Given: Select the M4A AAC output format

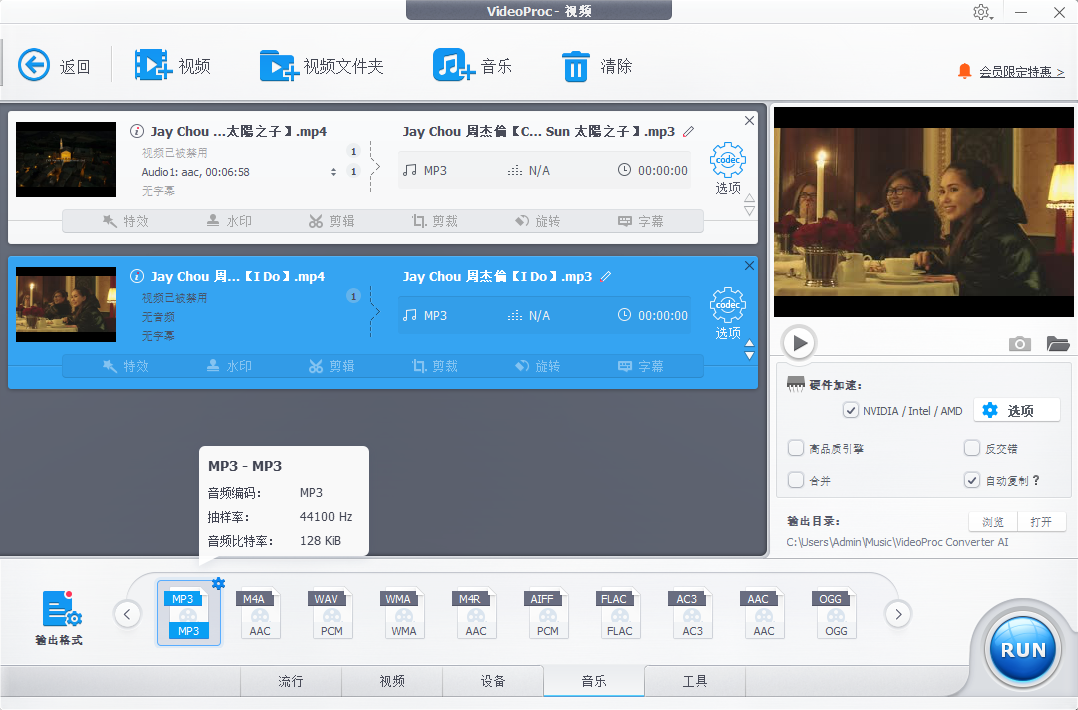Looking at the screenshot, I should (x=260, y=613).
